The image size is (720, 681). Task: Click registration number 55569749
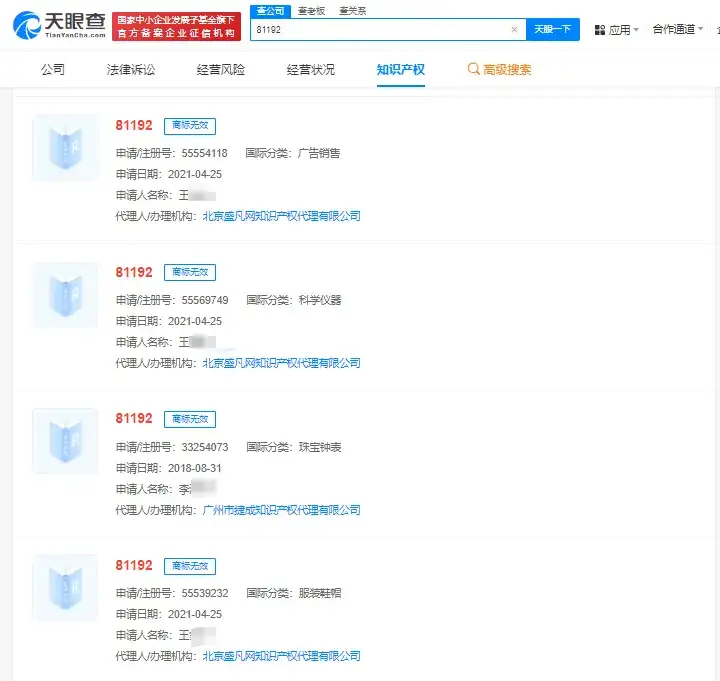coord(205,300)
